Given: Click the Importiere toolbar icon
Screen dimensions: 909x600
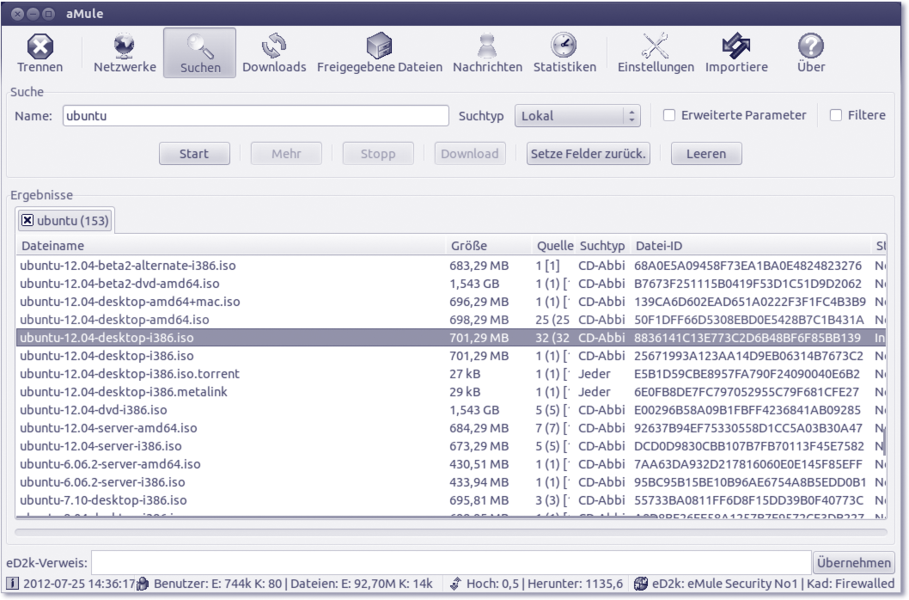Looking at the screenshot, I should pos(736,53).
